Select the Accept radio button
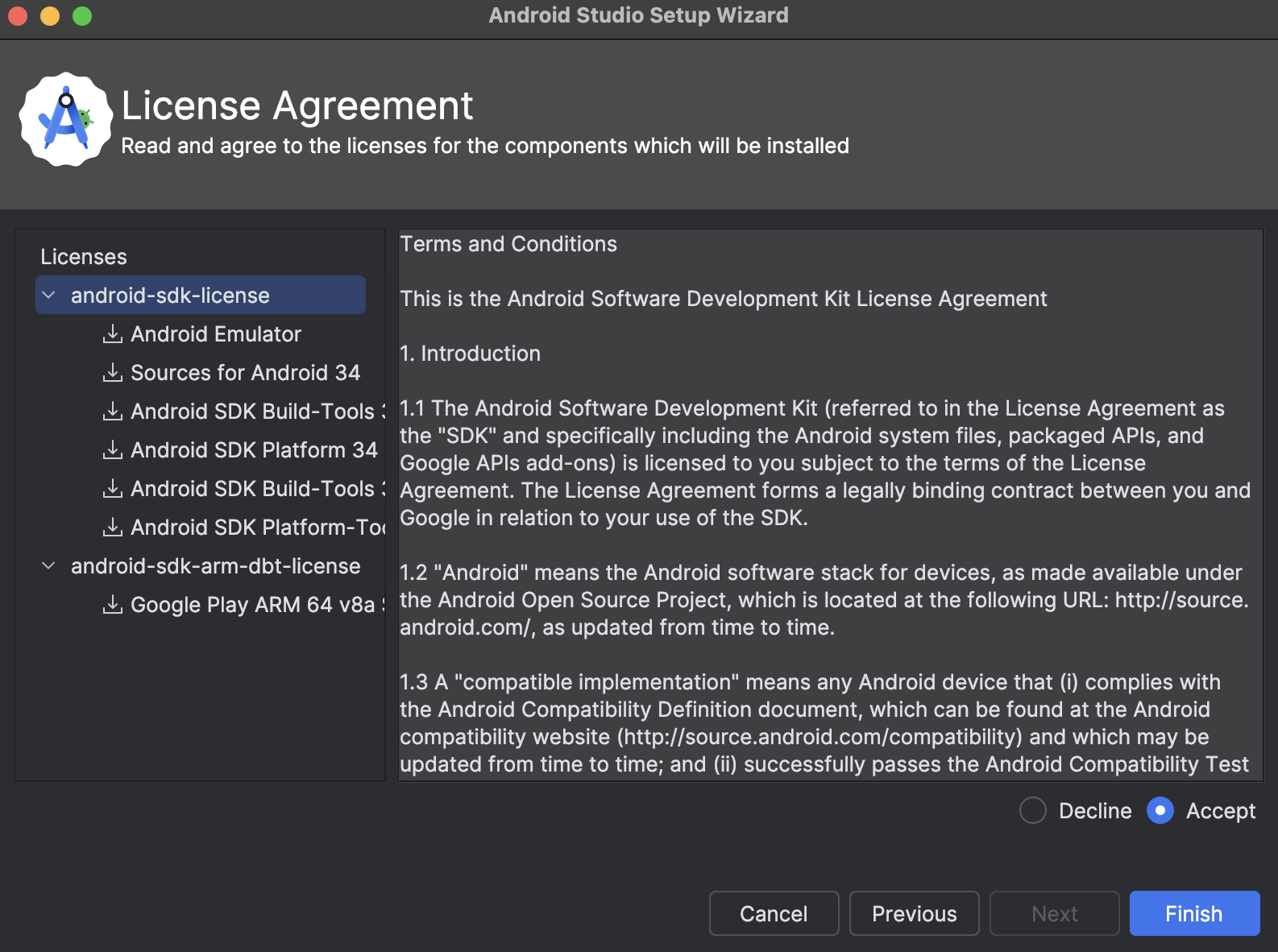This screenshot has height=952, width=1278. click(x=1160, y=810)
